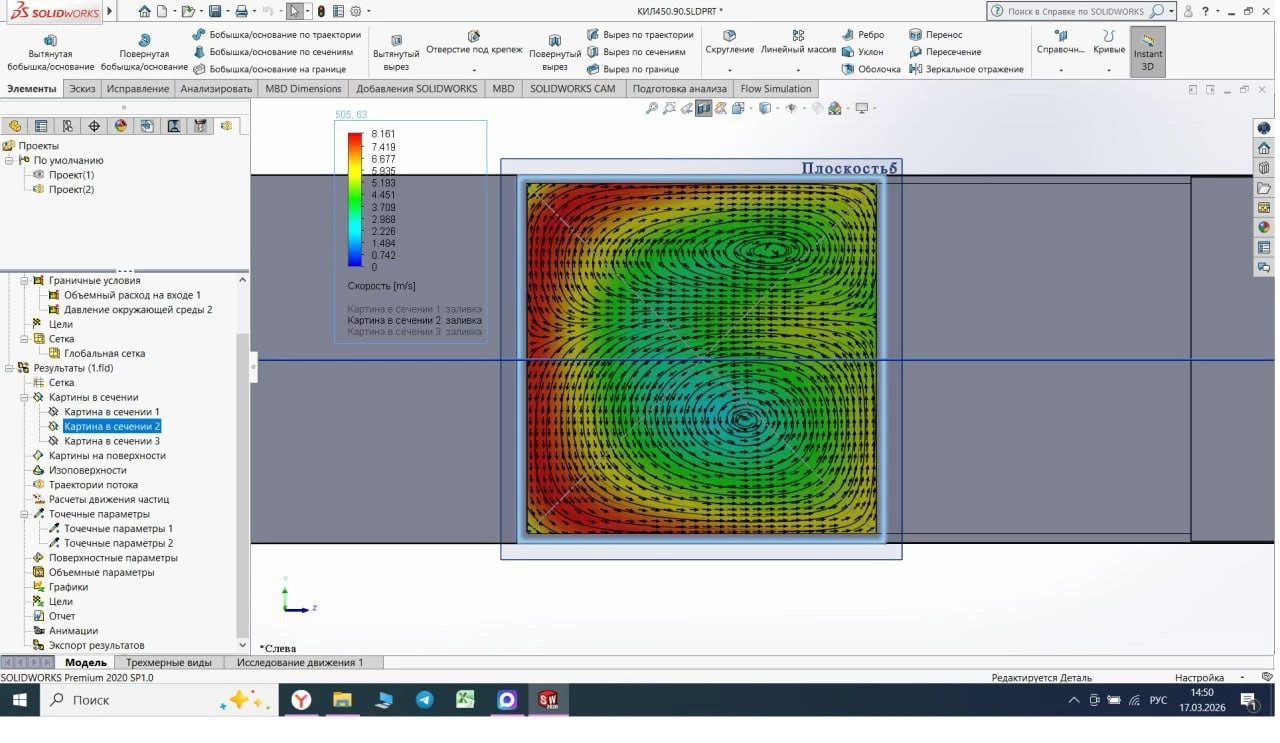Toggle section view icon in view toolbar
Image resolution: width=1280 pixels, height=743 pixels.
click(x=704, y=108)
